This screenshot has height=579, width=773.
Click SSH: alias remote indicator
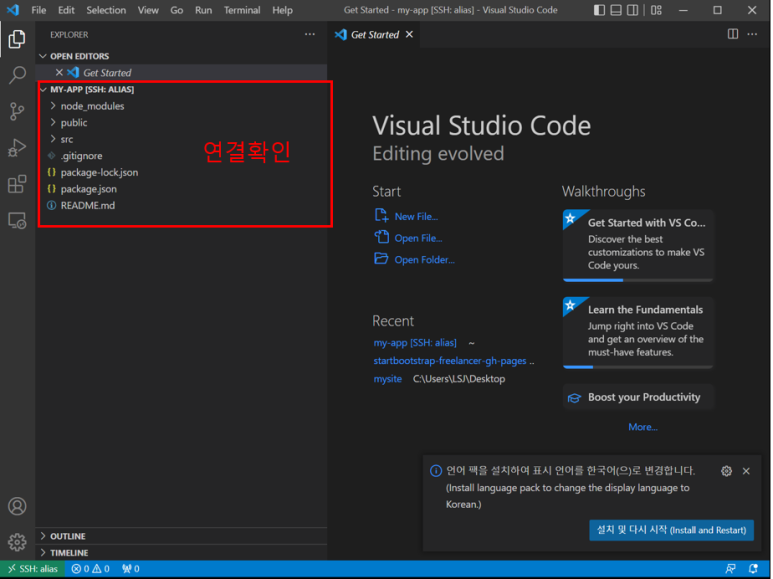33,569
